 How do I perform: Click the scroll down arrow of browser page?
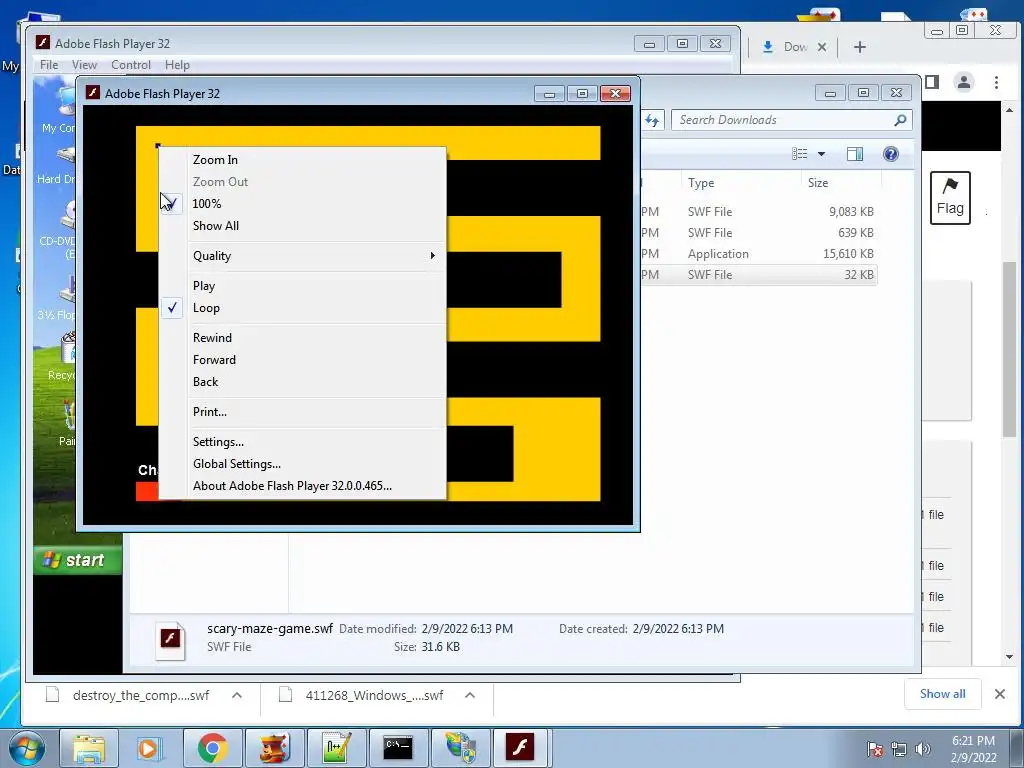coord(1010,656)
